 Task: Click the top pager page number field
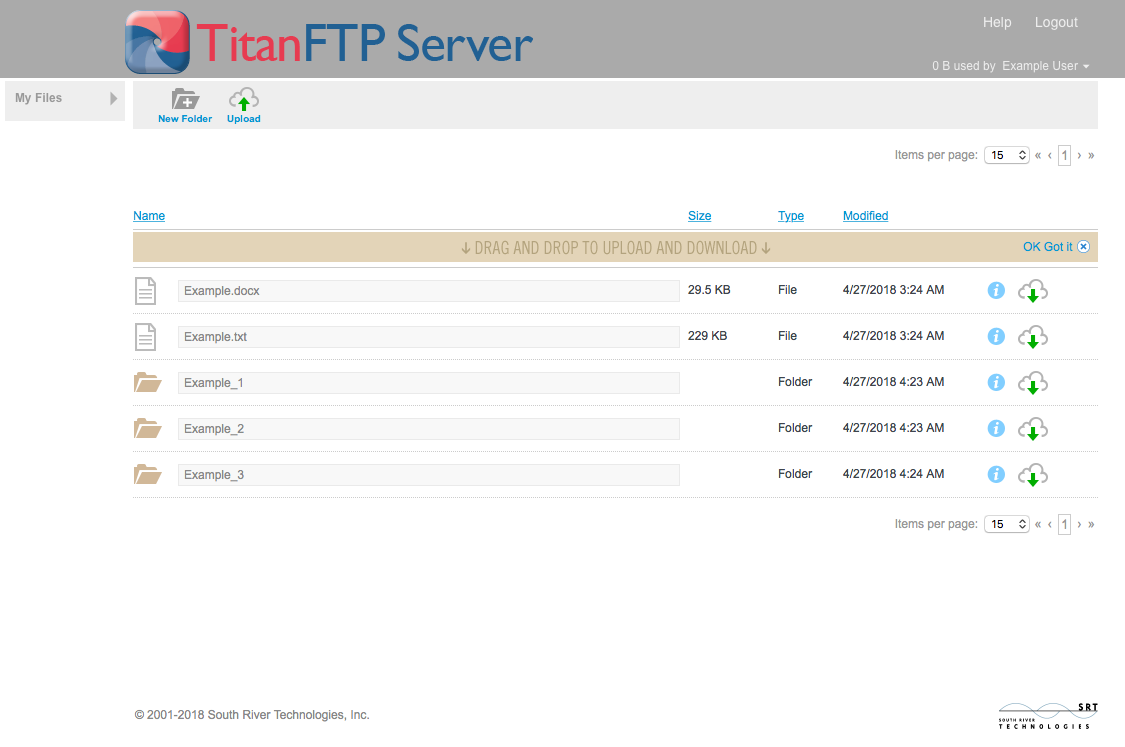tap(1065, 155)
